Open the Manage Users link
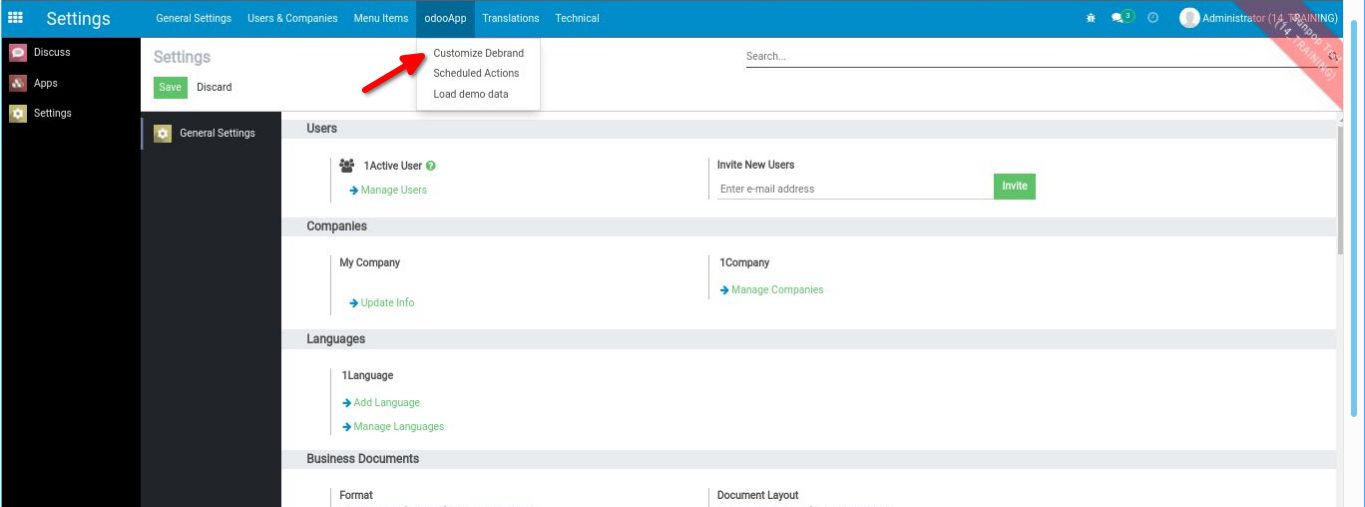The height and width of the screenshot is (507, 1365). coord(393,190)
